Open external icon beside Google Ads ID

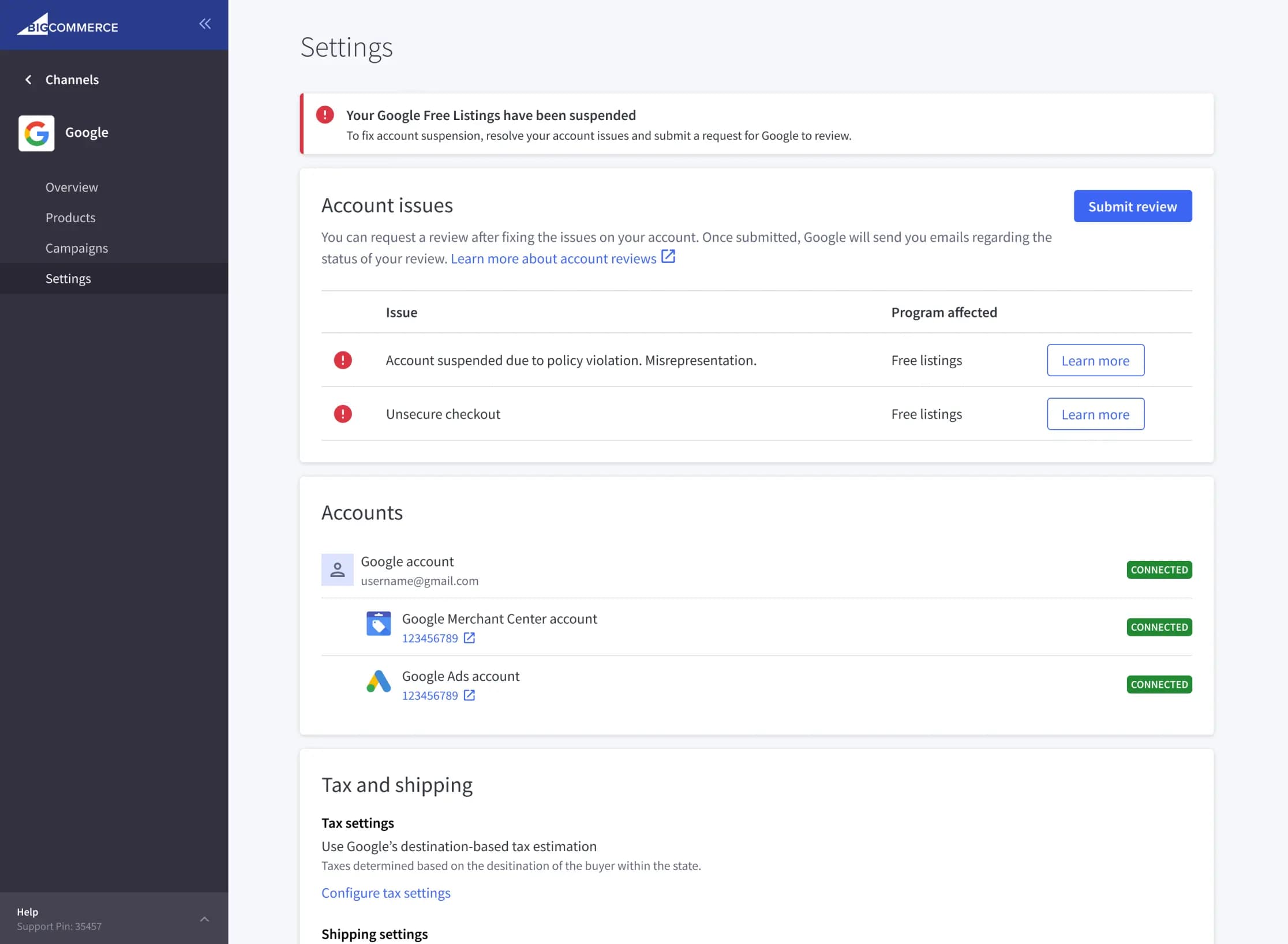[469, 695]
